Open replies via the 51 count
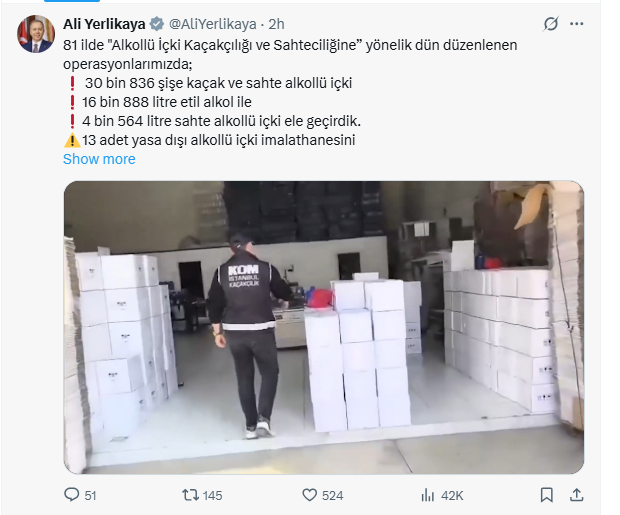Image resolution: width=620 pixels, height=515 pixels. (x=90, y=496)
